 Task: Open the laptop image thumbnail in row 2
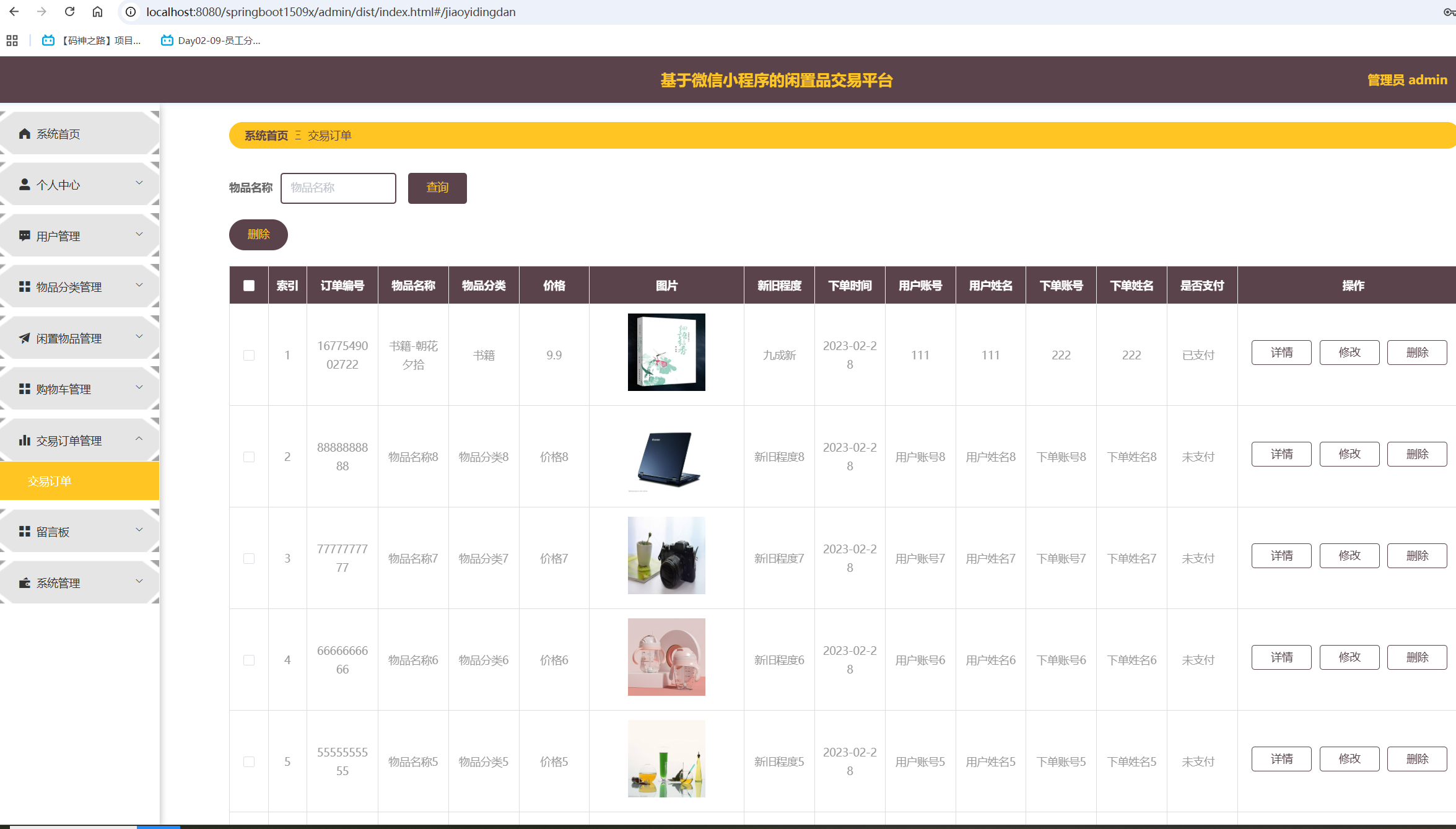pos(666,457)
